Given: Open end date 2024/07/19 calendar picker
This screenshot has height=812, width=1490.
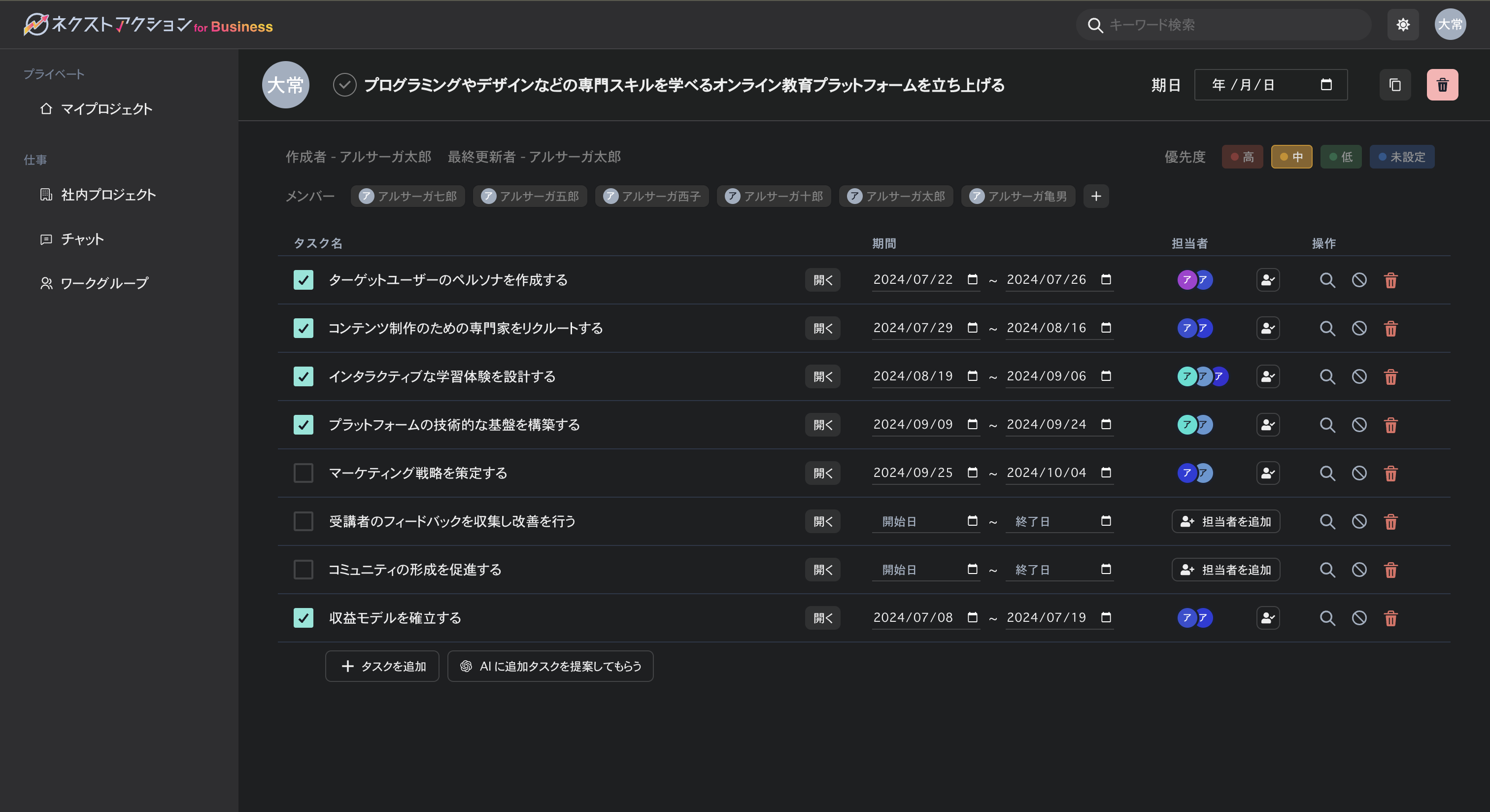Looking at the screenshot, I should [x=1105, y=617].
